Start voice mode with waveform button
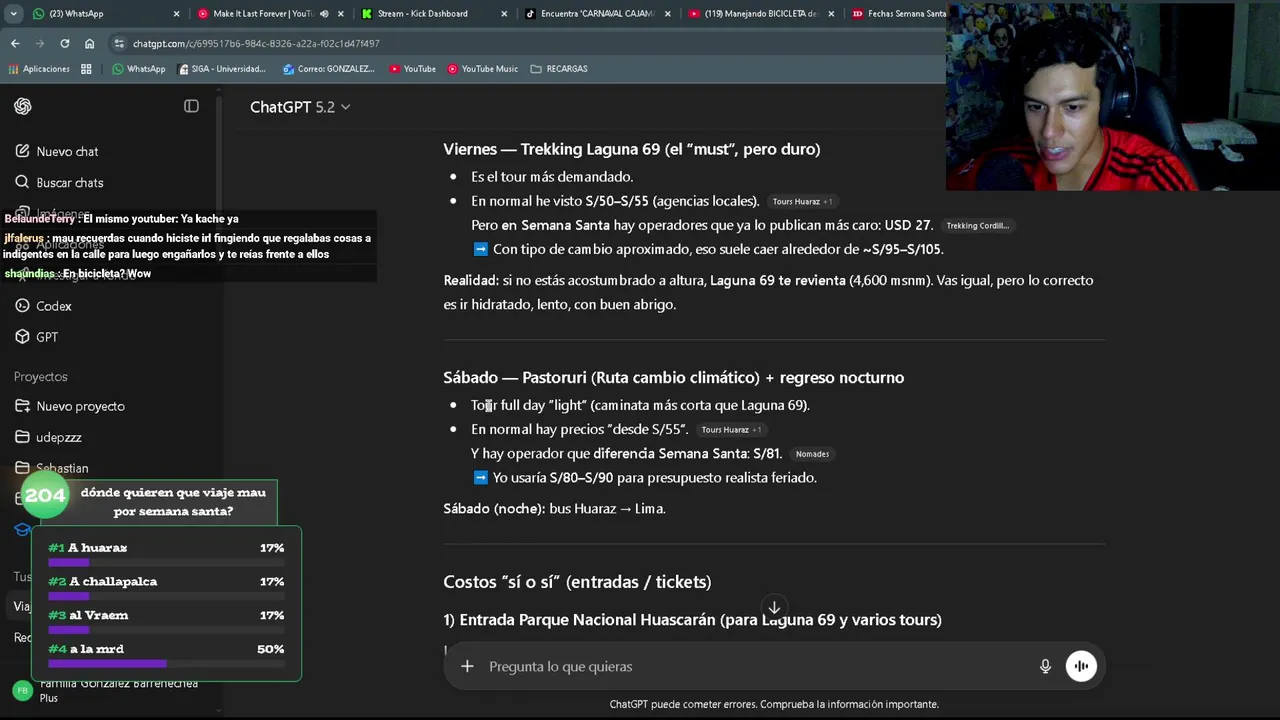Image resolution: width=1280 pixels, height=720 pixels. [x=1081, y=666]
